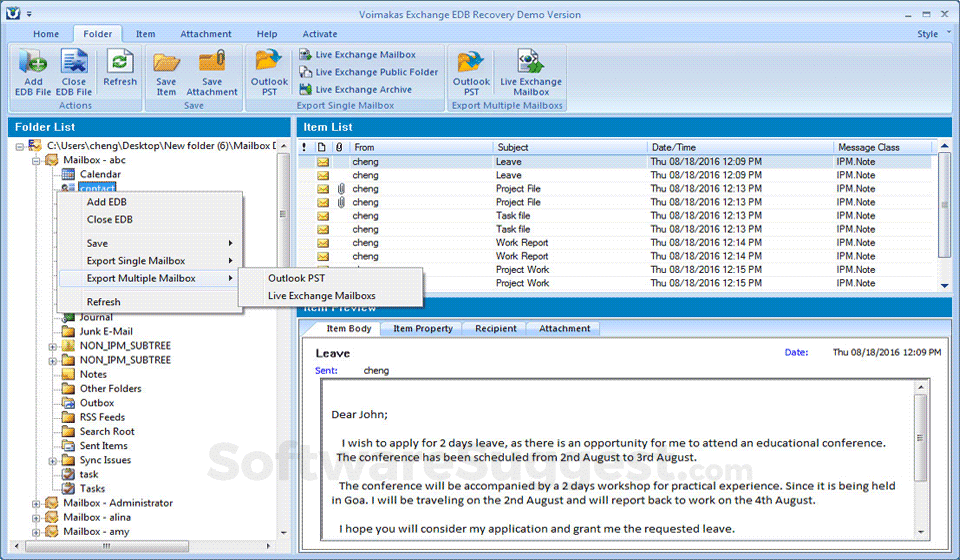The width and height of the screenshot is (960, 560).
Task: Open the Attachment ribbon tab
Action: [x=206, y=34]
